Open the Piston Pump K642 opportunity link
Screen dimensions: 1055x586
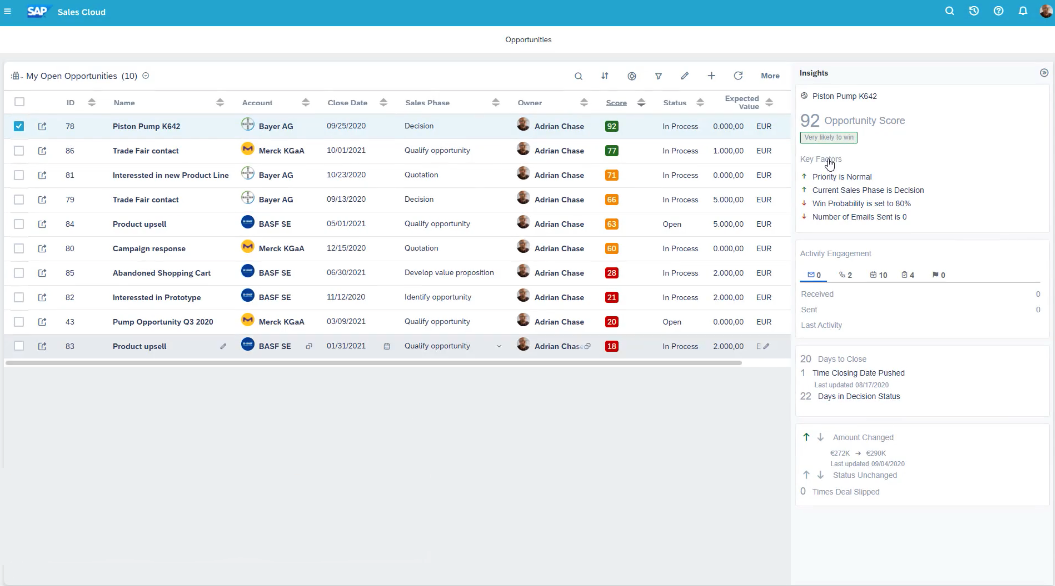[x=146, y=126]
